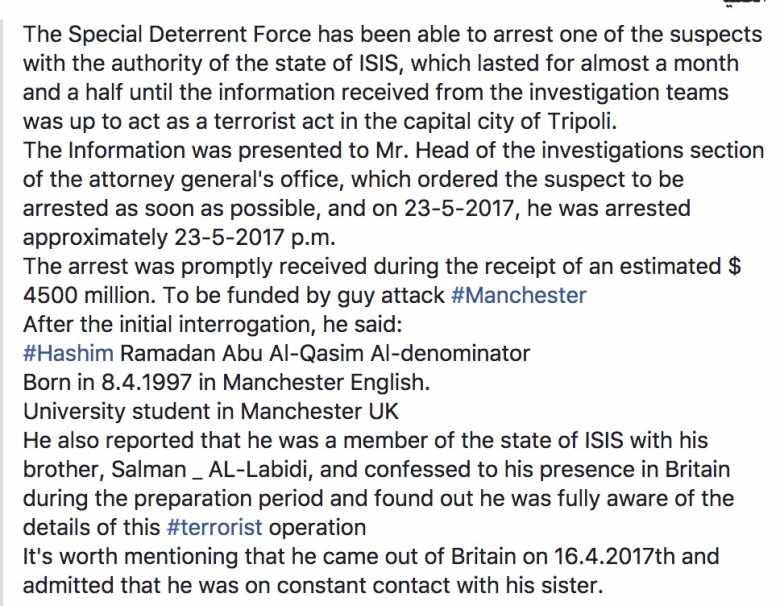Click the name "Ramadan Abu Al-Qasim Al-denominator"
This screenshot has height=606, width=780.
(326, 353)
